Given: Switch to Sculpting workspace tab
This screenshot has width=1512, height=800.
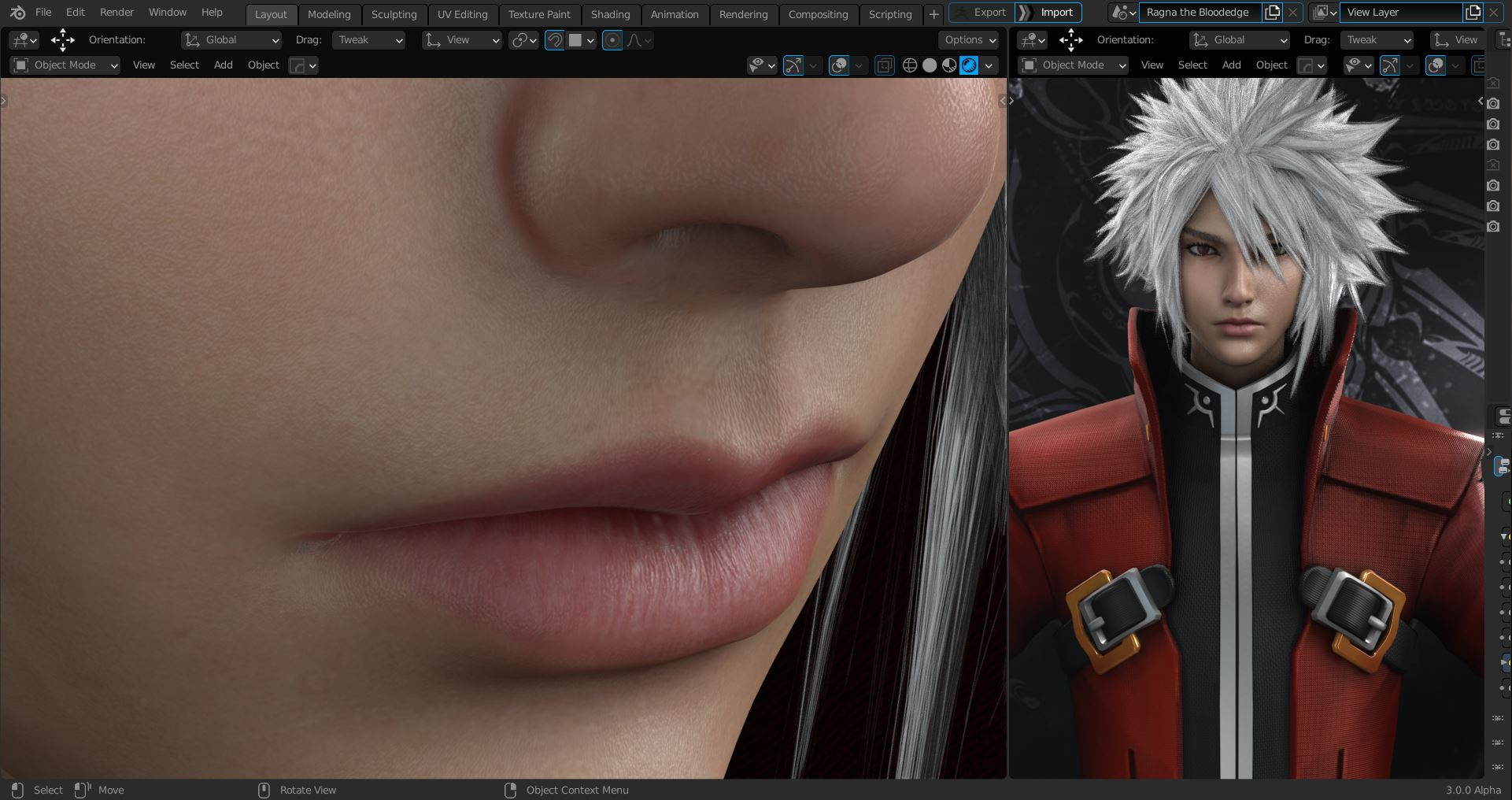Looking at the screenshot, I should [394, 14].
